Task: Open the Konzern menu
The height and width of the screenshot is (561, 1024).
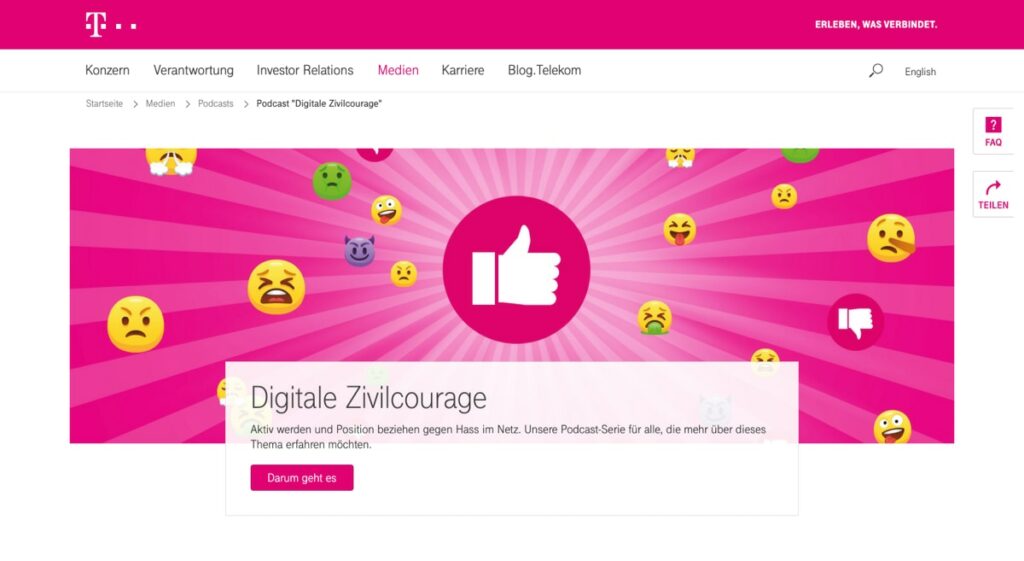Action: (x=107, y=71)
